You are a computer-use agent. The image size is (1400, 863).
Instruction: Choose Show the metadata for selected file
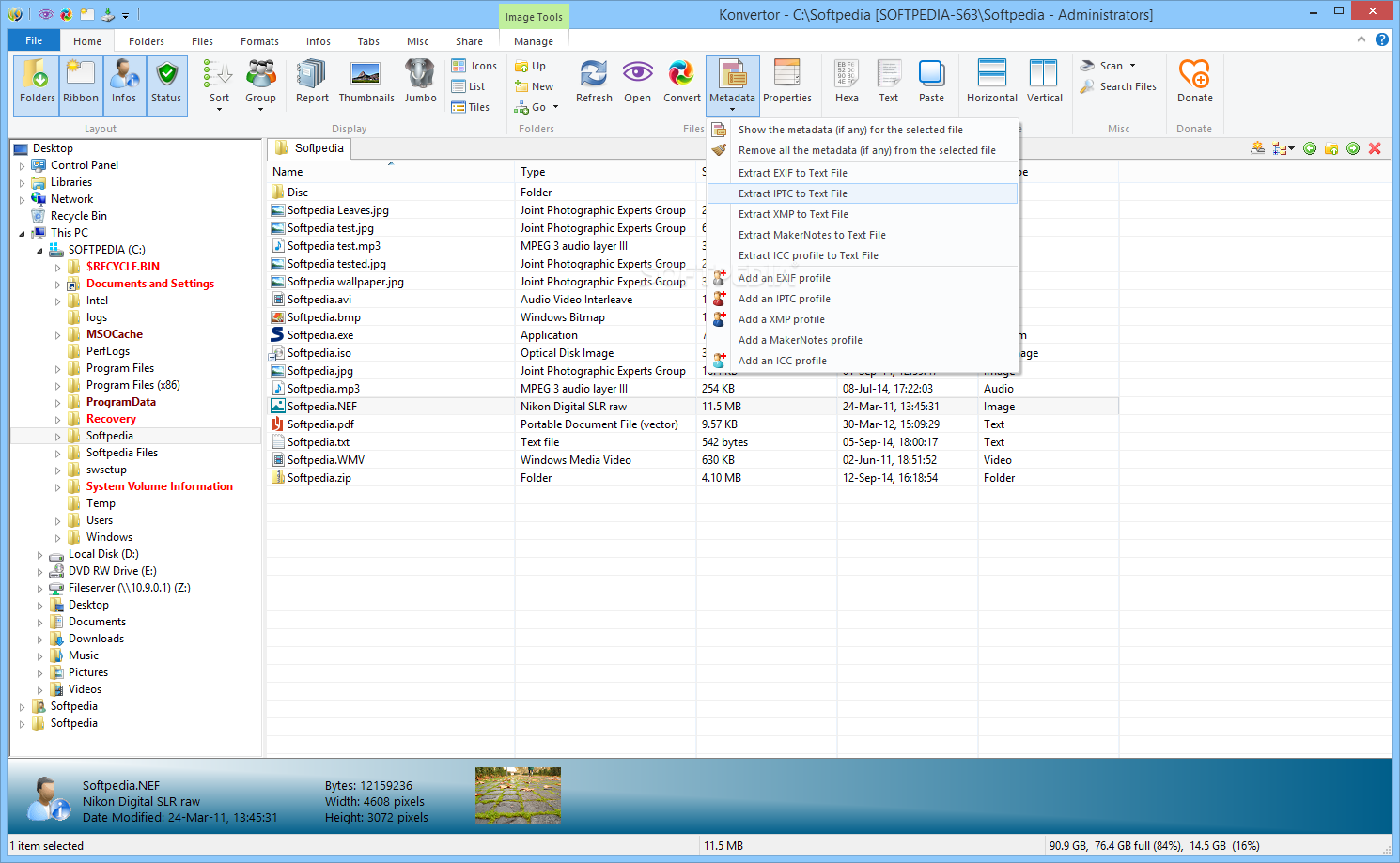click(863, 130)
